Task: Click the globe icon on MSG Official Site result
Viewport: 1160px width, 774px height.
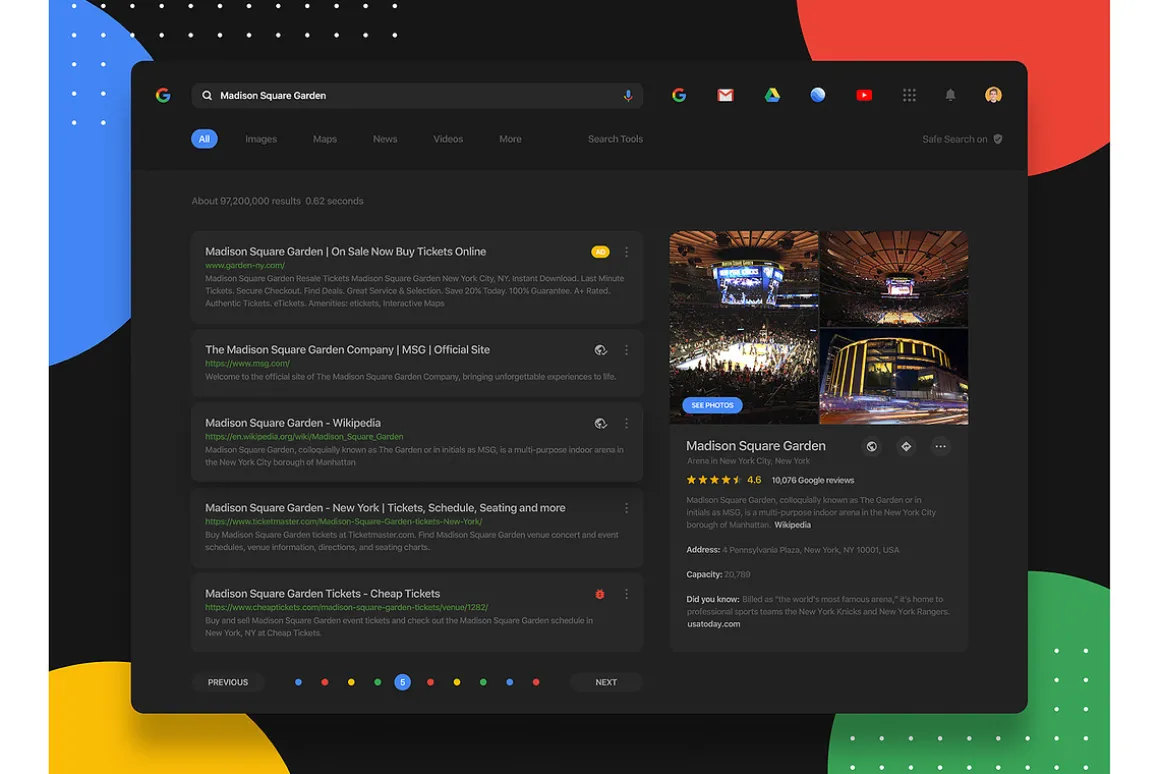Action: click(x=600, y=350)
